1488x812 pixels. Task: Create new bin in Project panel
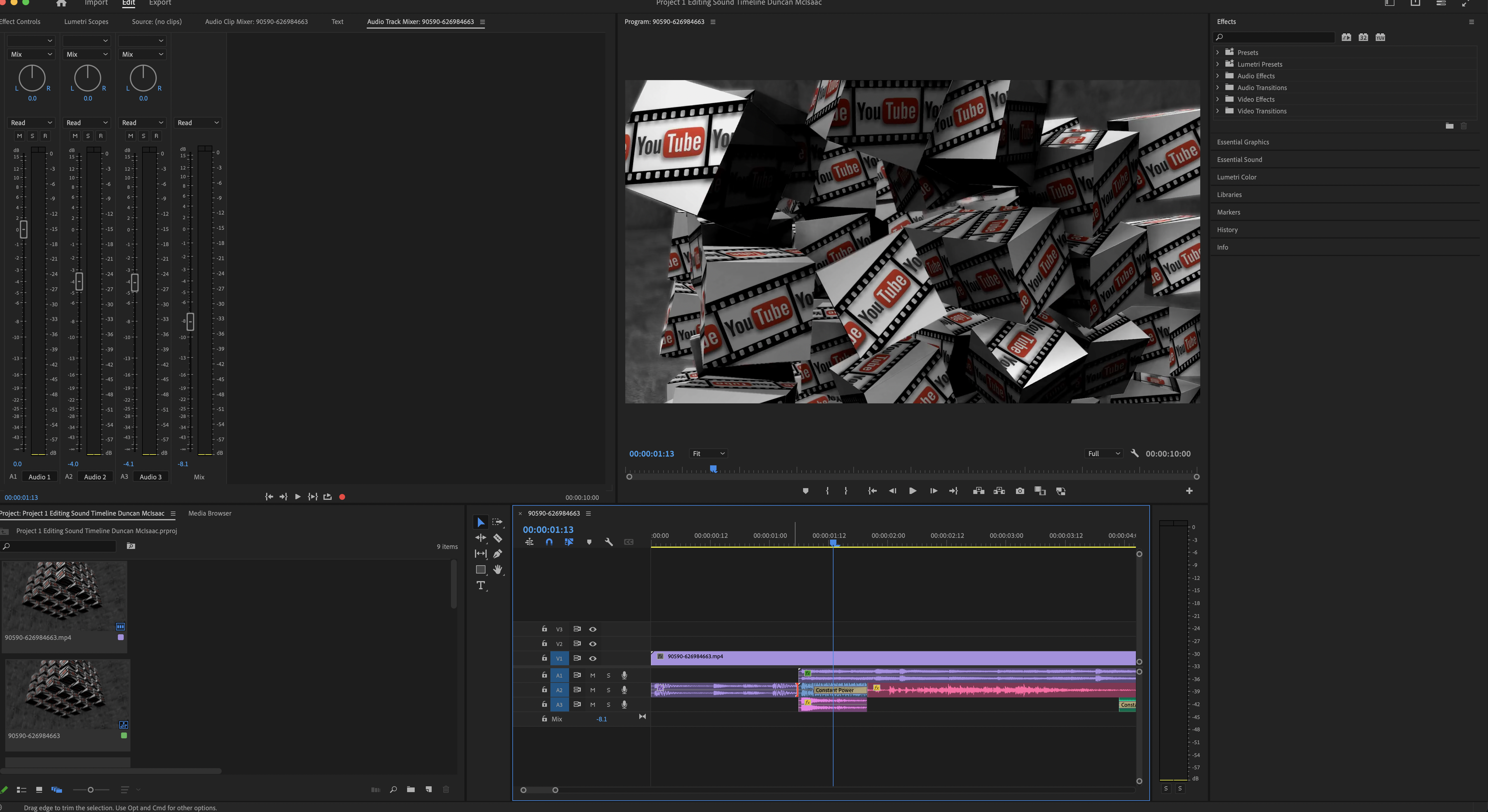(x=411, y=789)
